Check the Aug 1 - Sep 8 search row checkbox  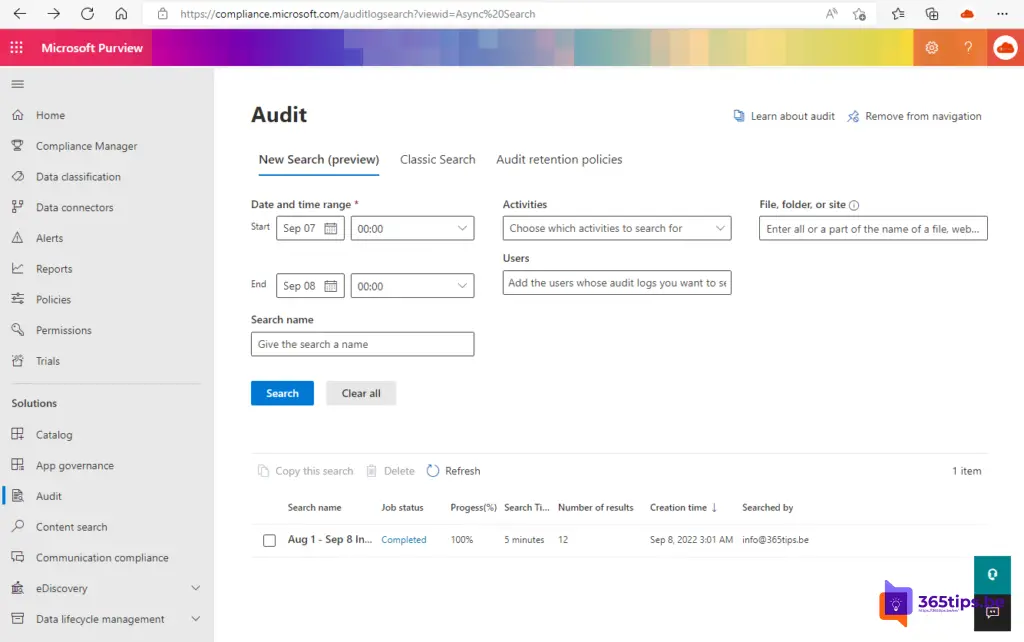pos(269,540)
